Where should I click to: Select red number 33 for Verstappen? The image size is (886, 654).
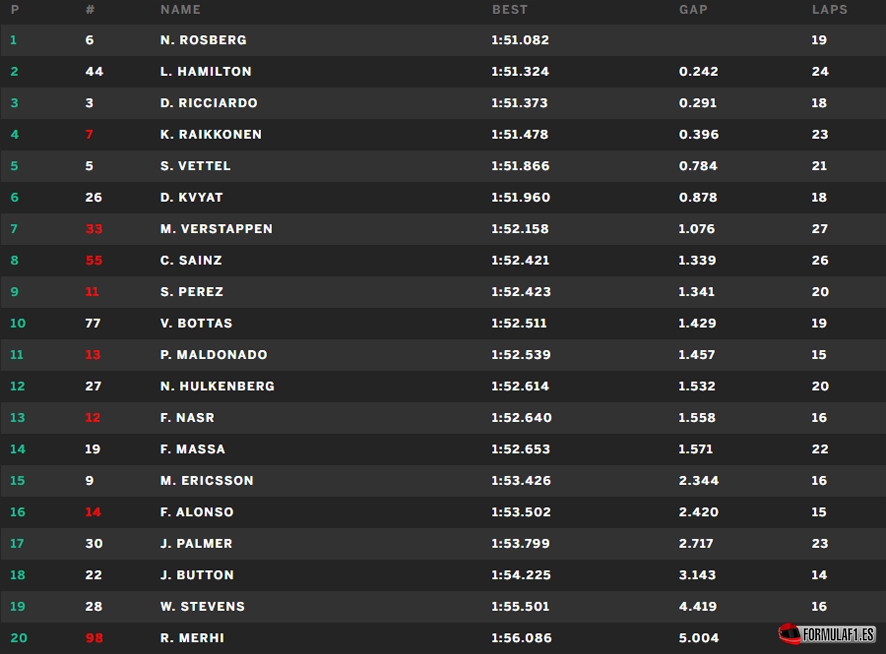[94, 229]
